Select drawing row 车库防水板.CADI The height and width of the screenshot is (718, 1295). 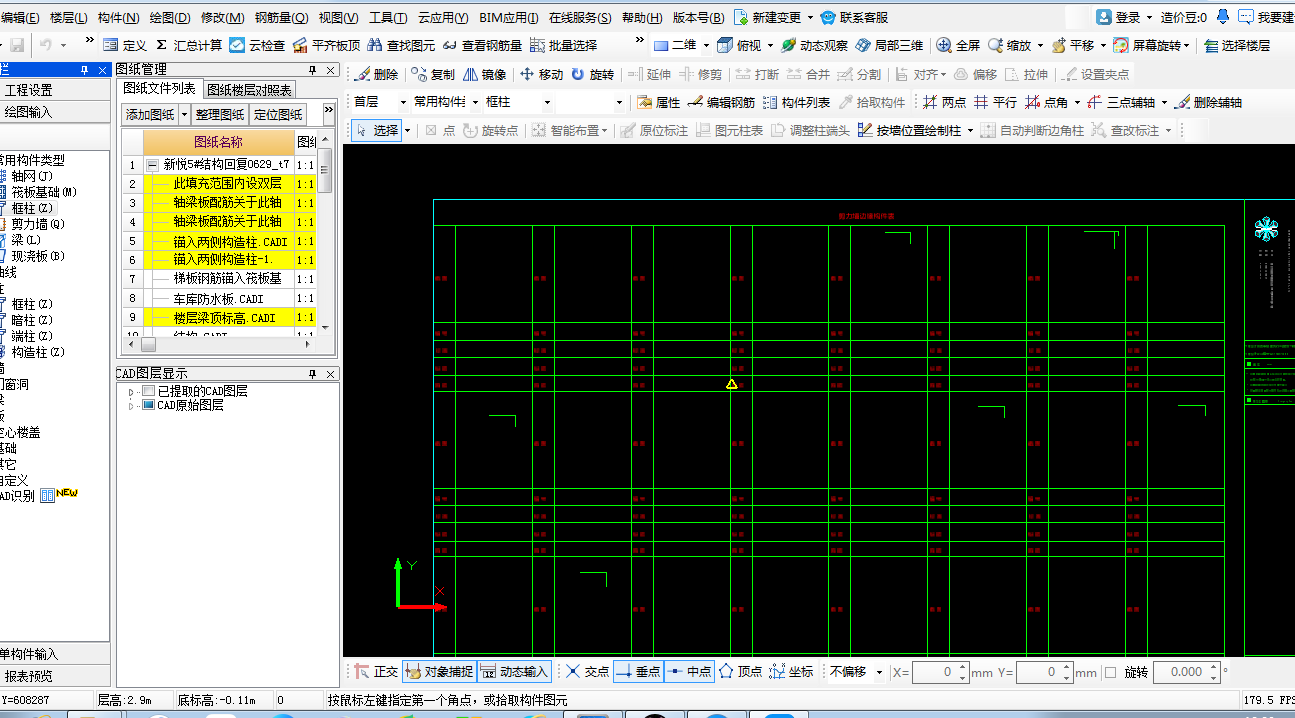pyautogui.click(x=218, y=298)
